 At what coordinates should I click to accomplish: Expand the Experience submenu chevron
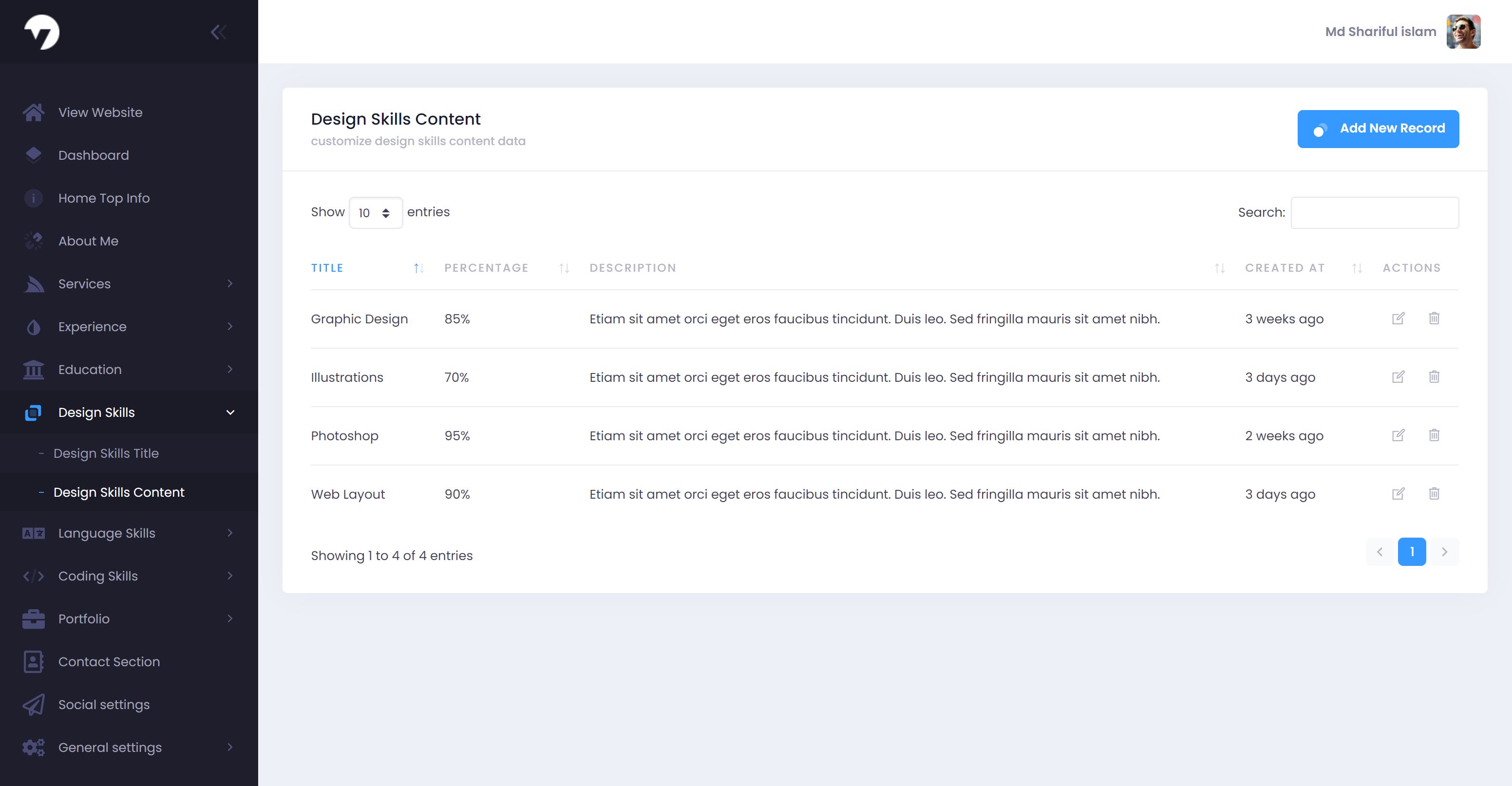tap(230, 326)
